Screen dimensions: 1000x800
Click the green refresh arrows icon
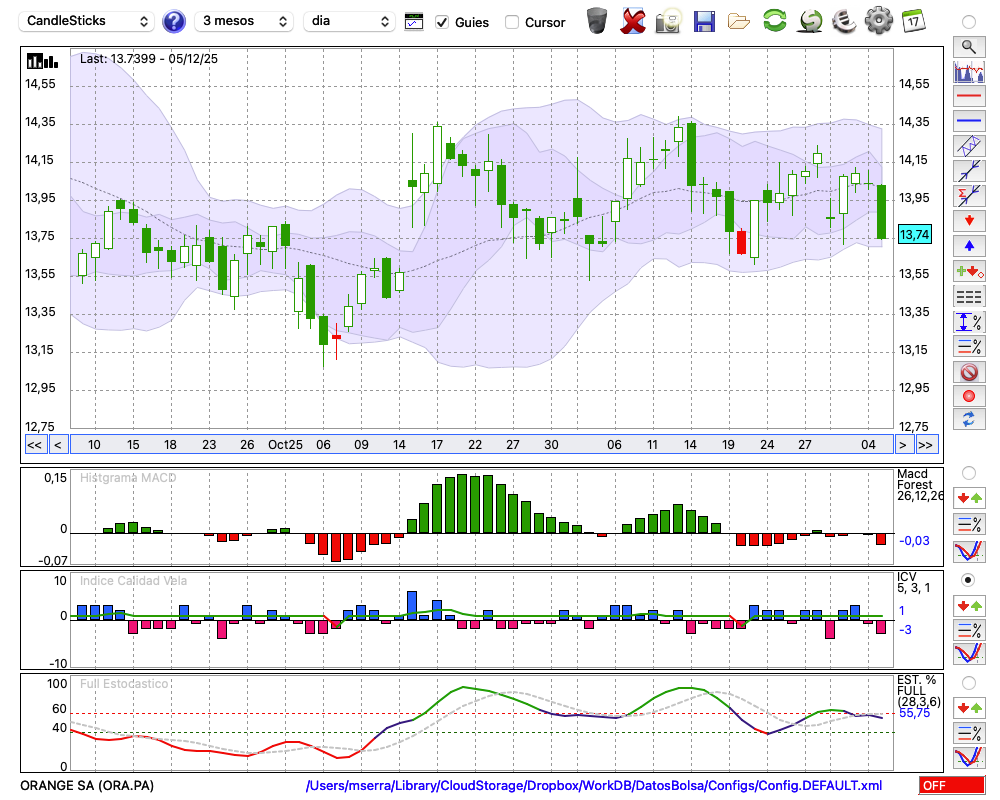pos(774,20)
